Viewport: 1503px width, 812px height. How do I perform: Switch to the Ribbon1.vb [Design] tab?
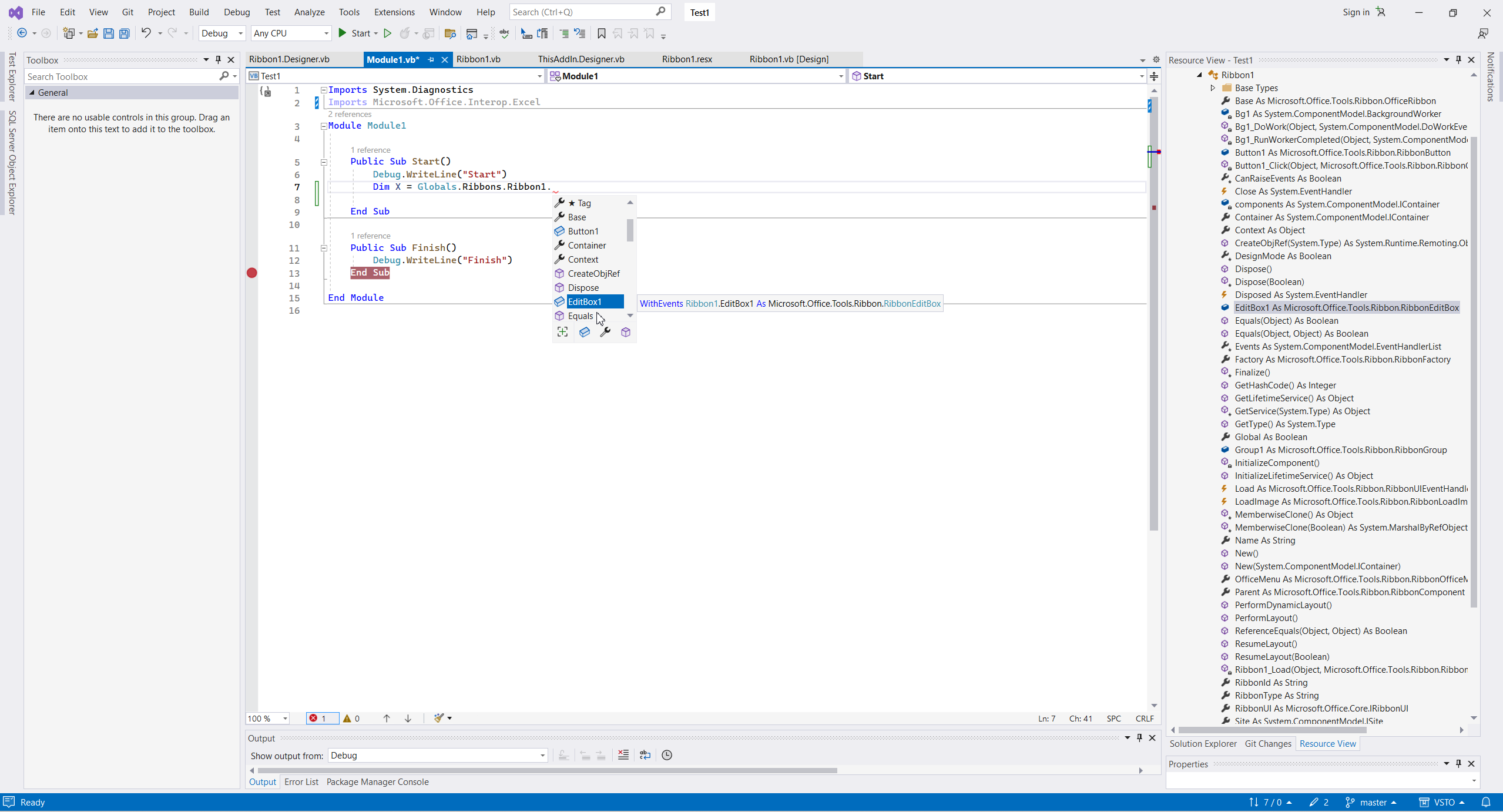(789, 59)
